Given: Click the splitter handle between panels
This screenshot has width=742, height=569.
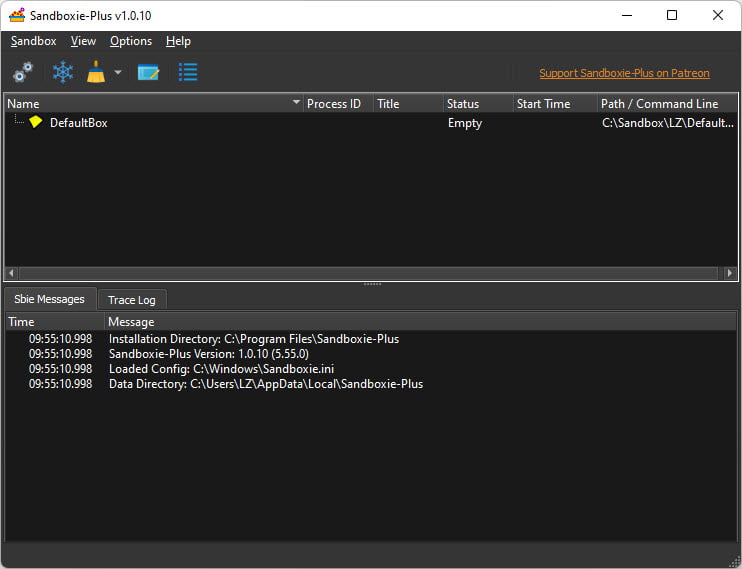Looking at the screenshot, I should click(x=372, y=284).
